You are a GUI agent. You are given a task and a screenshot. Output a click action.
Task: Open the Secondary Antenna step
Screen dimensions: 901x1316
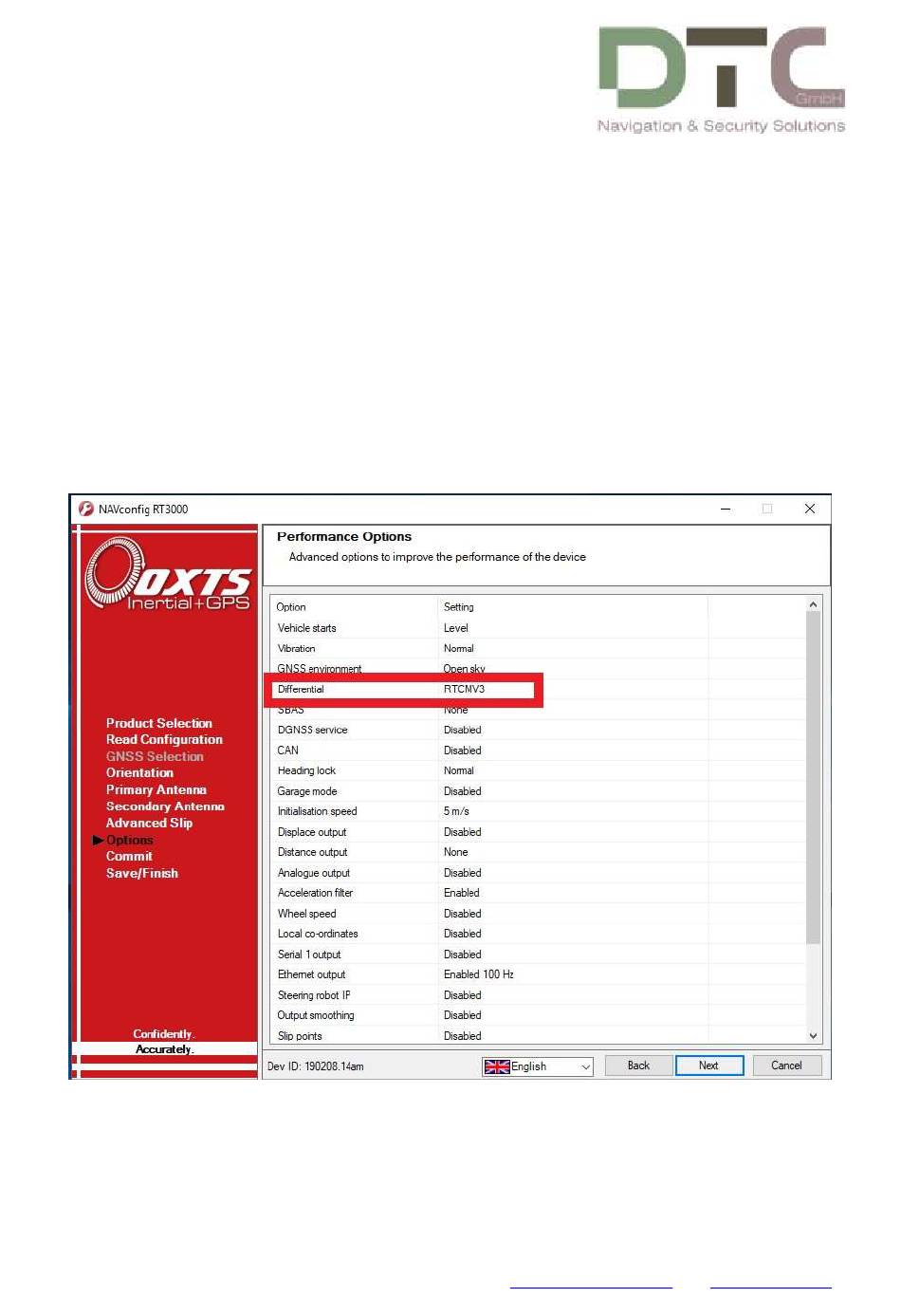tap(165, 806)
